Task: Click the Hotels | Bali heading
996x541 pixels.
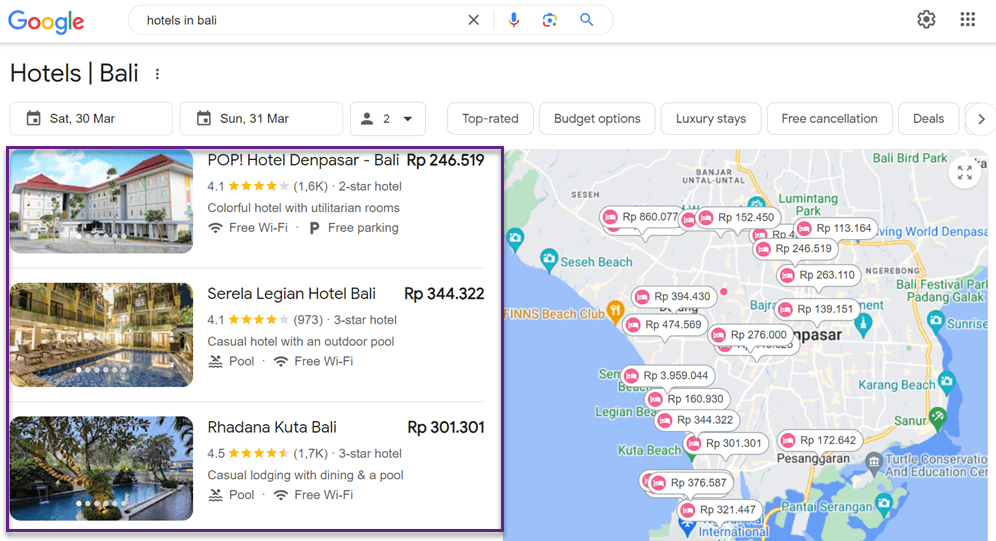Action: coord(74,74)
